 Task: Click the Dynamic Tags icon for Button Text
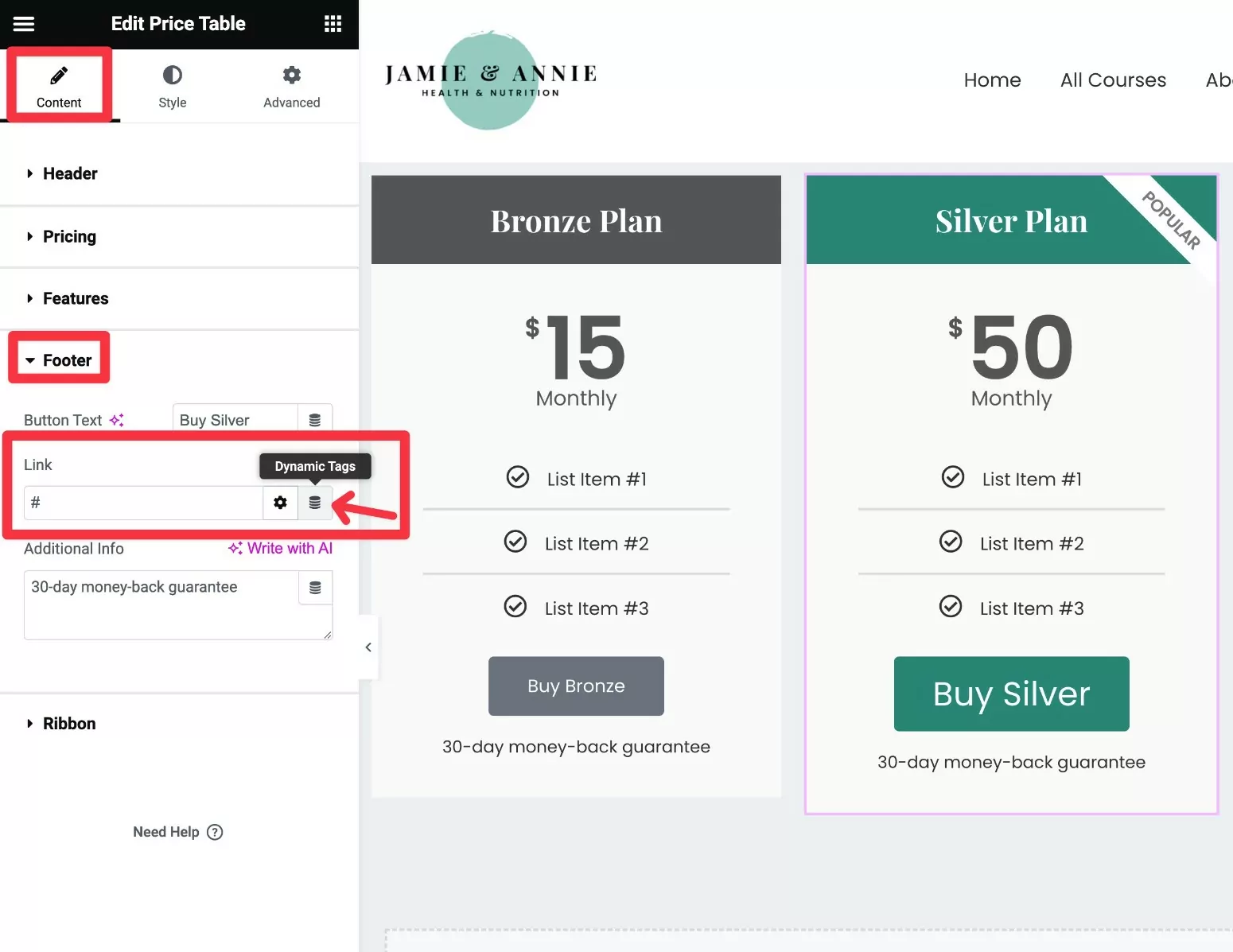pyautogui.click(x=315, y=420)
